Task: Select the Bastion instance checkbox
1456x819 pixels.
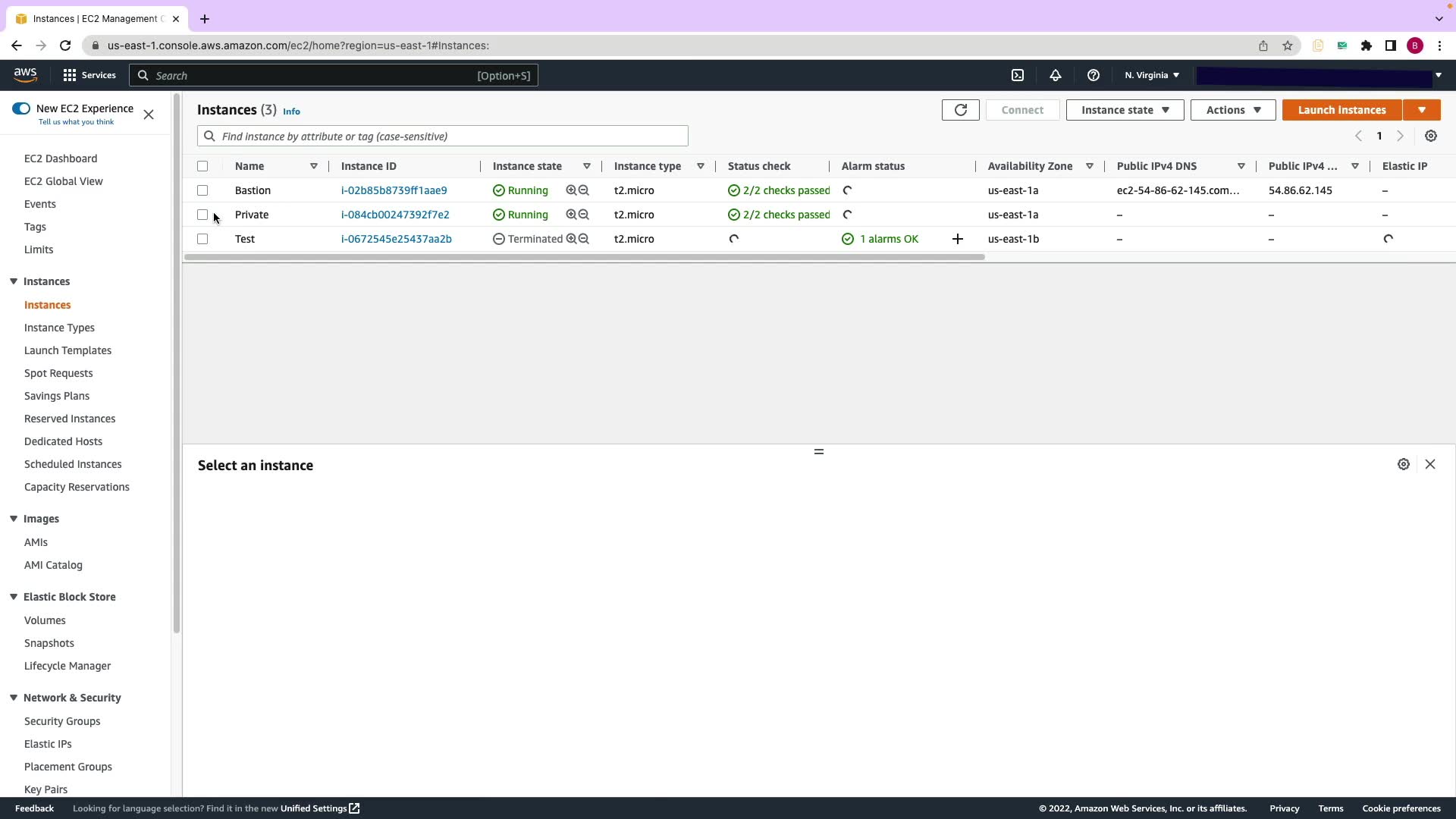Action: (202, 190)
